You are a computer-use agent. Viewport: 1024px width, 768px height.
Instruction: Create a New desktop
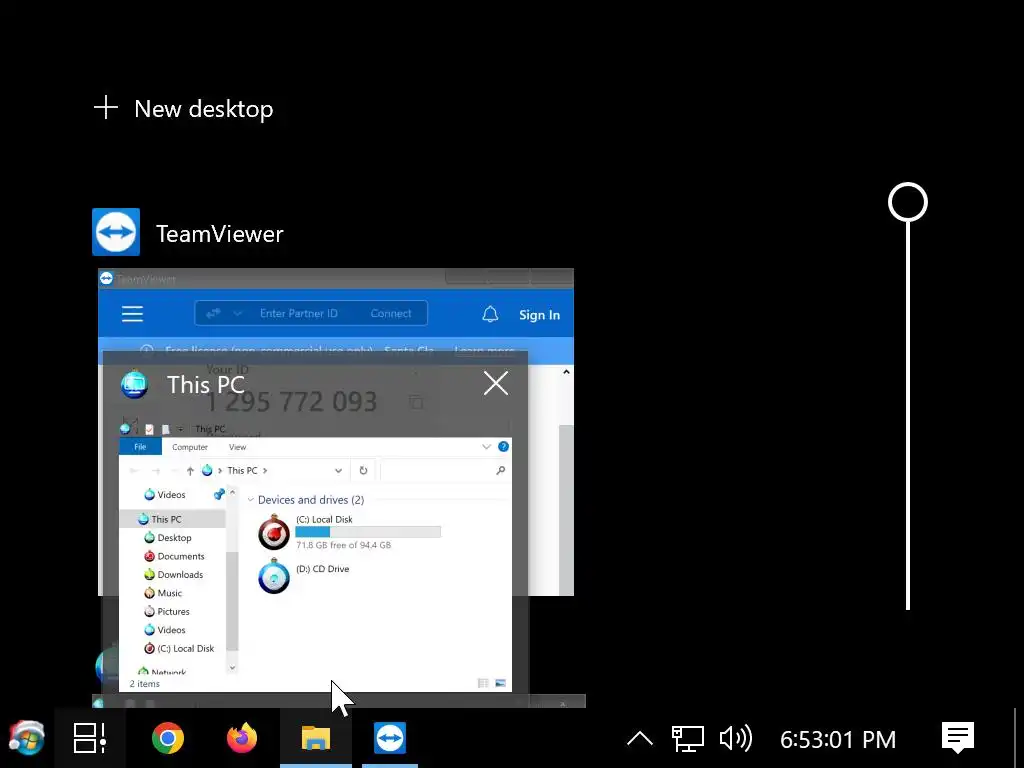(x=184, y=108)
